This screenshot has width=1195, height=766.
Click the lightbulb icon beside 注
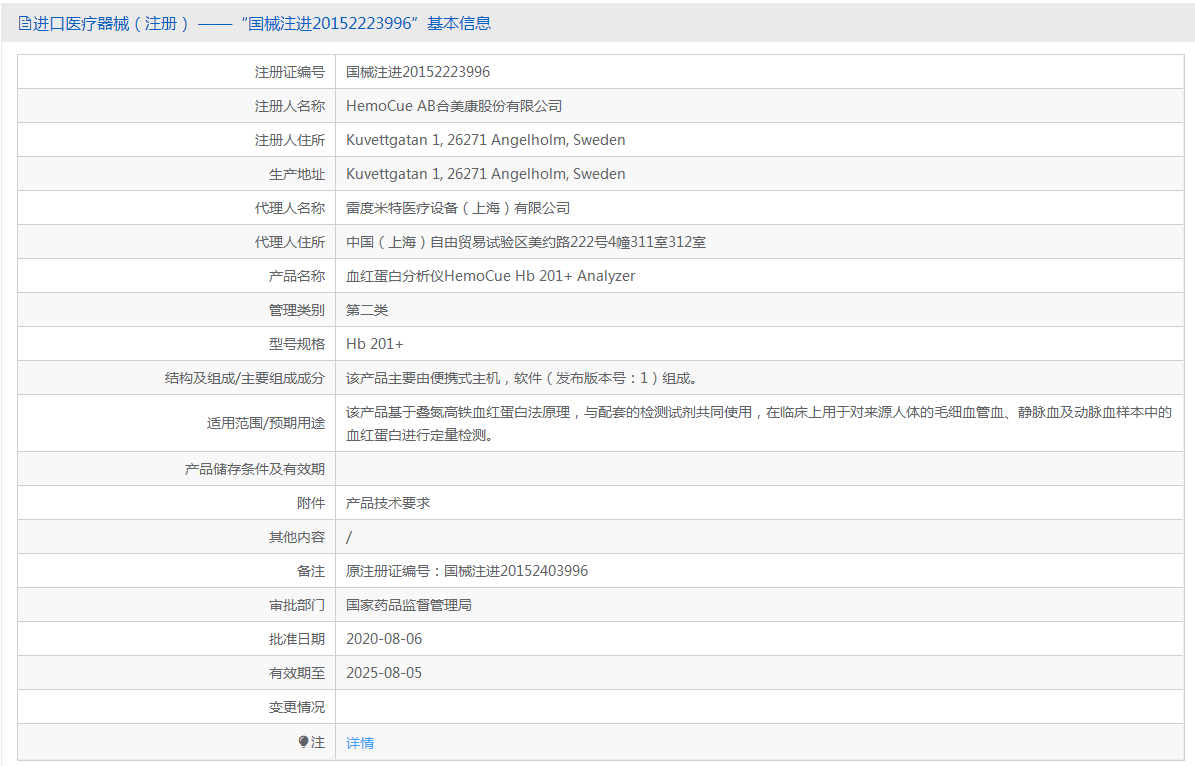click(x=303, y=742)
